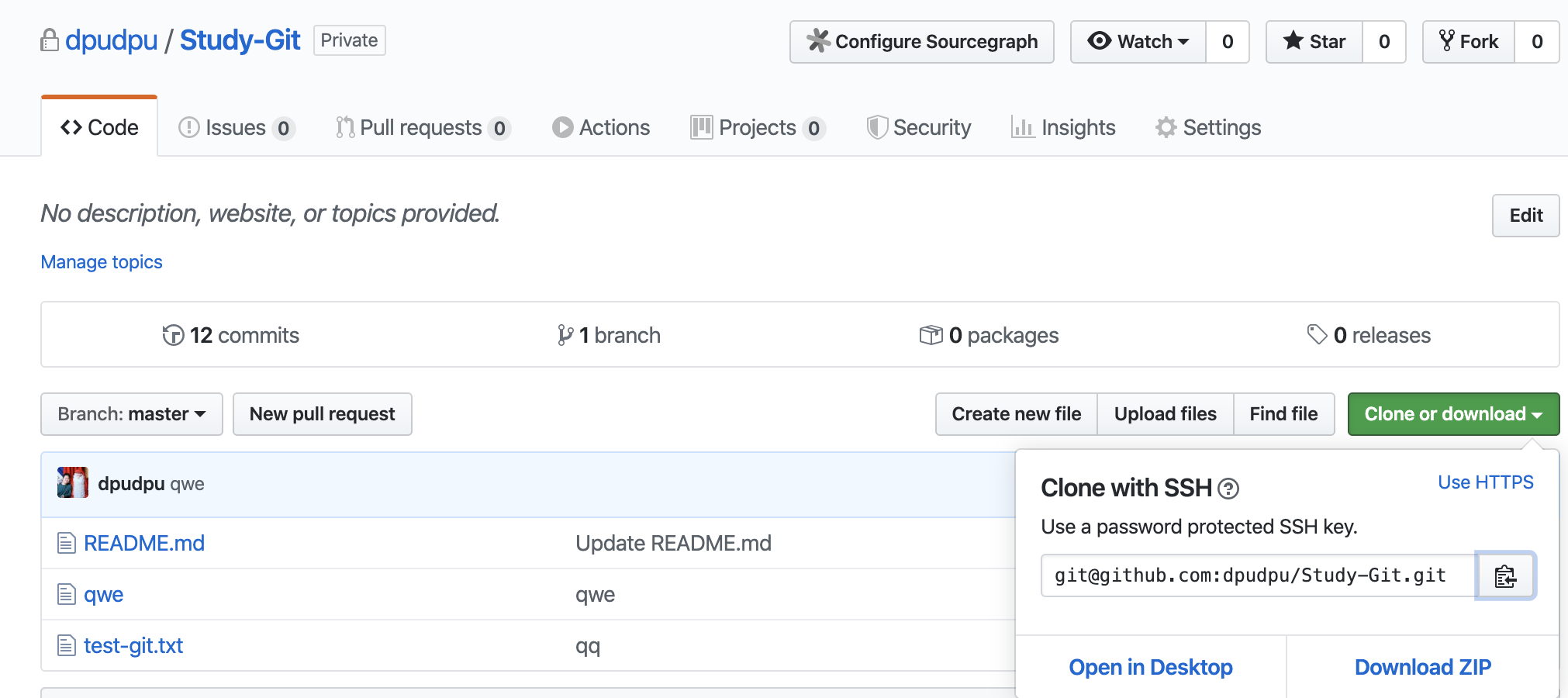Viewport: 1568px width, 698px height.
Task: Click the file icon beside test-git.txt
Action: click(x=67, y=645)
